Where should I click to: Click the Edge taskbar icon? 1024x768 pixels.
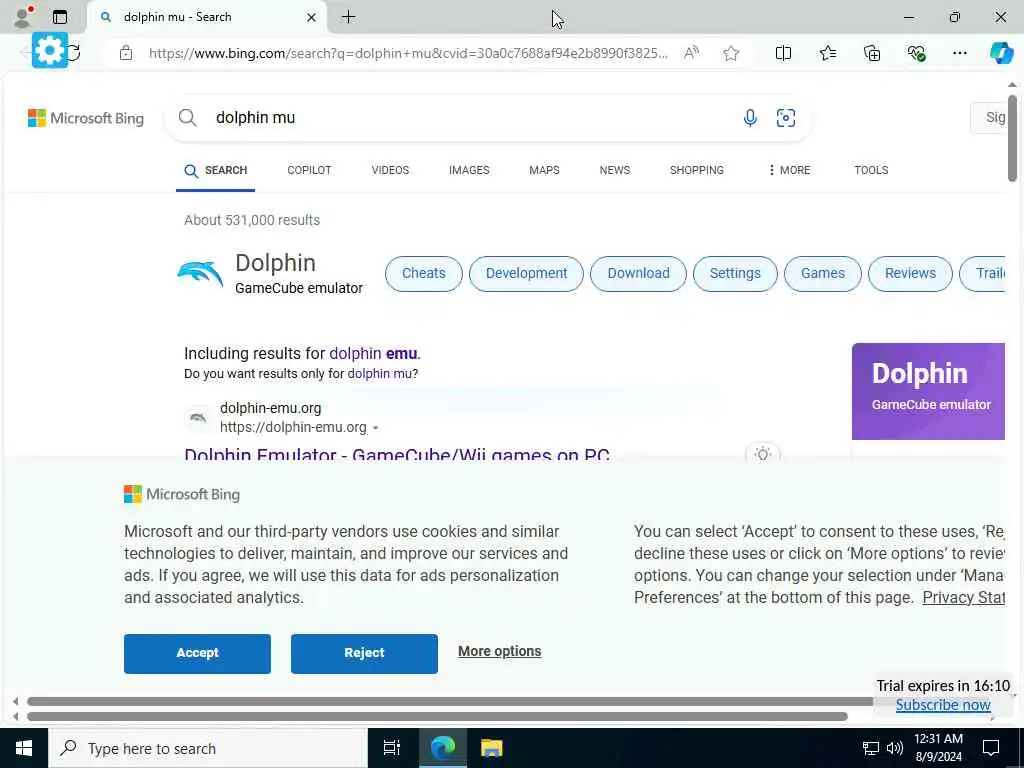tap(442, 748)
